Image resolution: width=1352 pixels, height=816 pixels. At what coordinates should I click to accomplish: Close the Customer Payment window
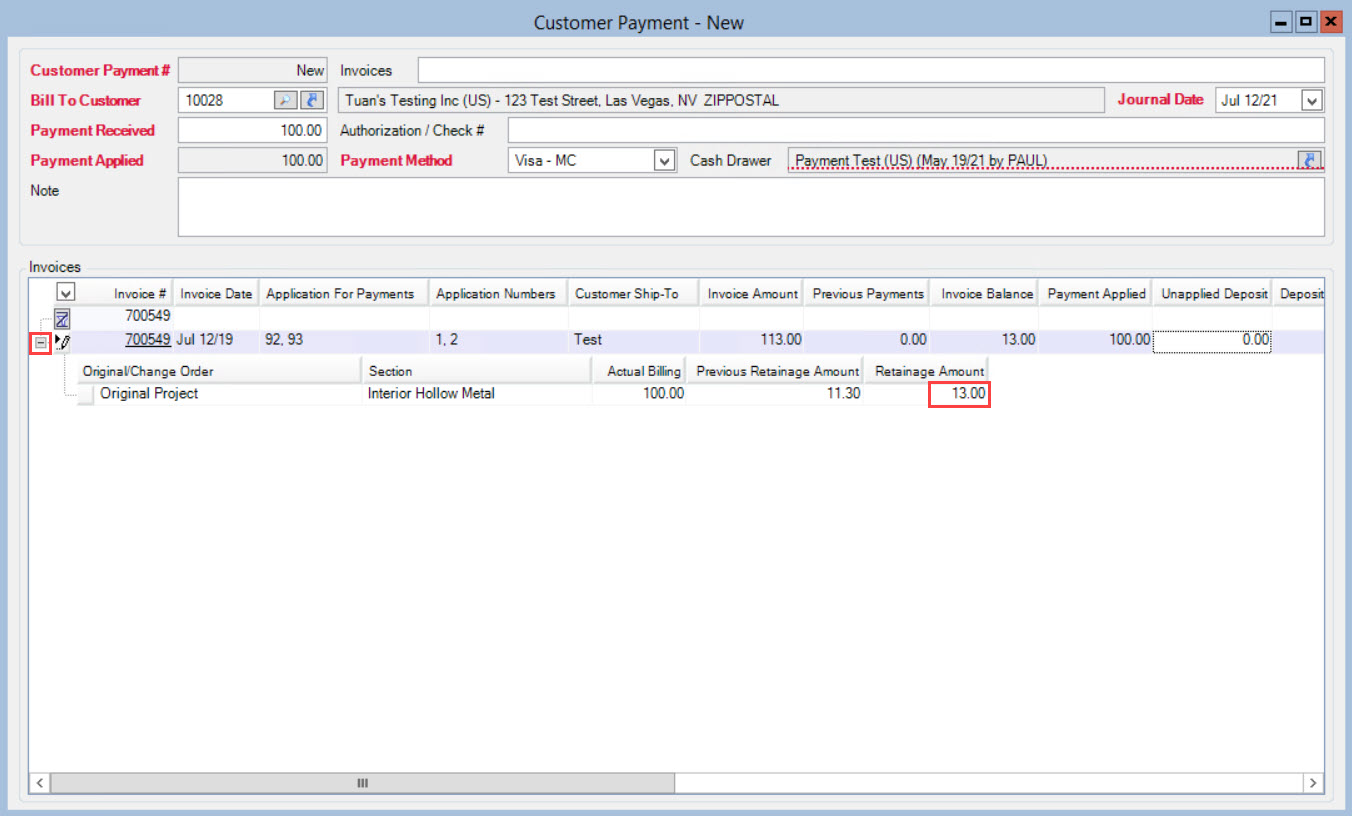coord(1331,21)
